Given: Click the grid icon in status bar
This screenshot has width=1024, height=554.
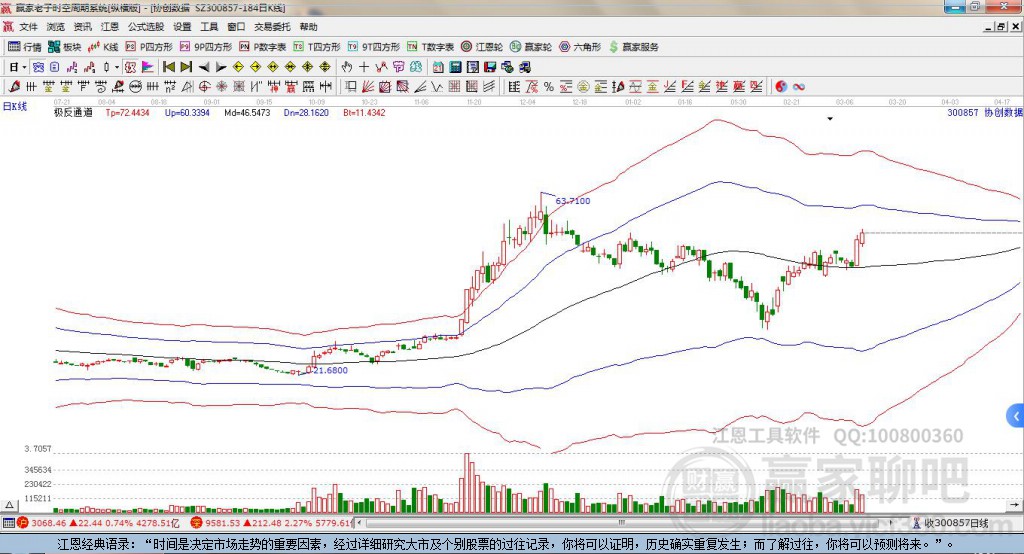Looking at the screenshot, I should (x=8, y=523).
